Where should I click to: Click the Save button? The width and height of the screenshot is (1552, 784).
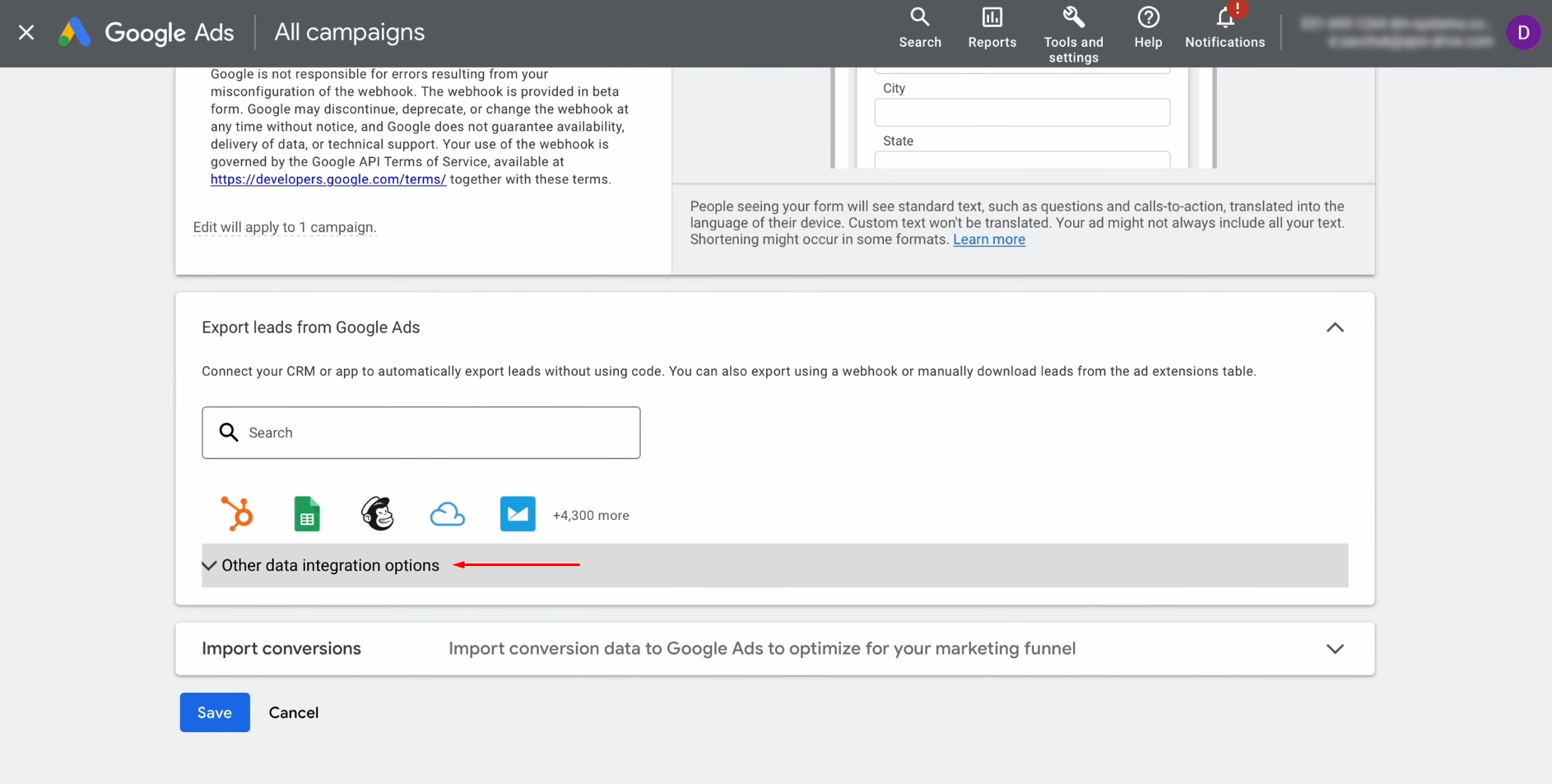pos(215,712)
